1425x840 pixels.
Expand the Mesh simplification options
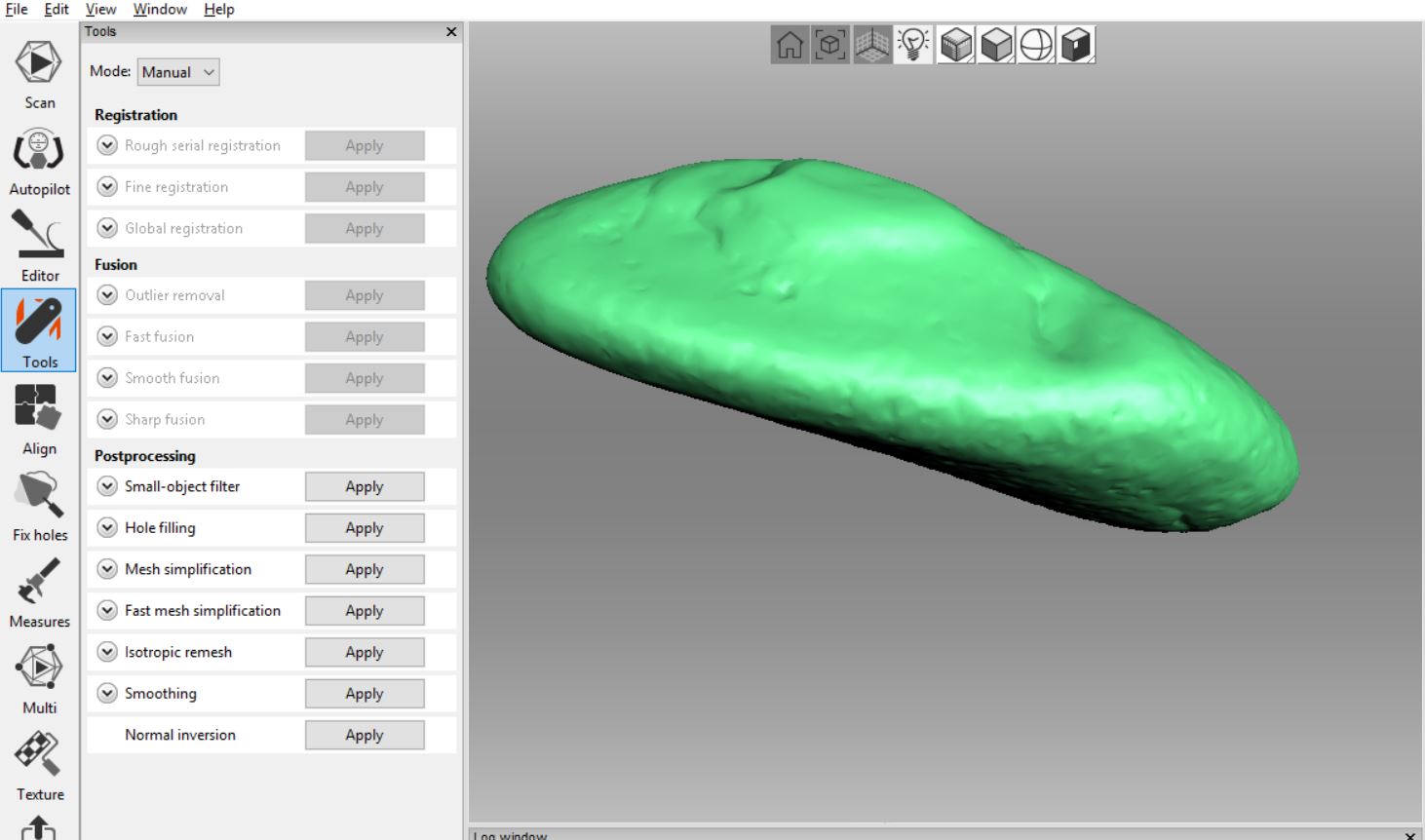pyautogui.click(x=107, y=569)
